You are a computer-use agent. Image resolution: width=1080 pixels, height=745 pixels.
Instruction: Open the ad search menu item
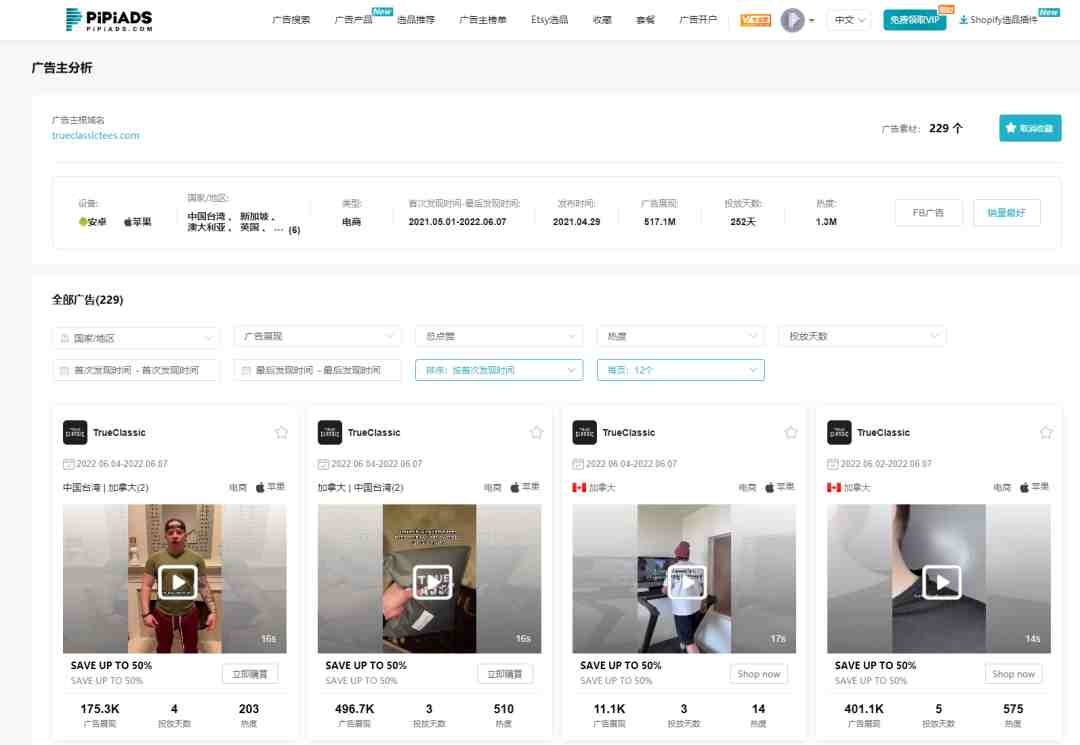291,20
